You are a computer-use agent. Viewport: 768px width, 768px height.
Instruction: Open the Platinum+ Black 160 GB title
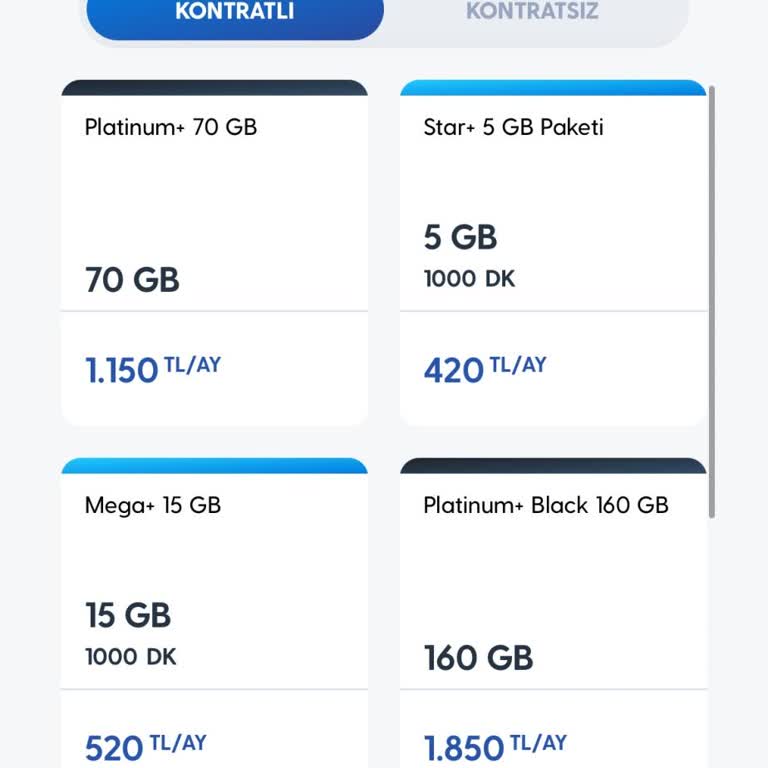pyautogui.click(x=545, y=505)
